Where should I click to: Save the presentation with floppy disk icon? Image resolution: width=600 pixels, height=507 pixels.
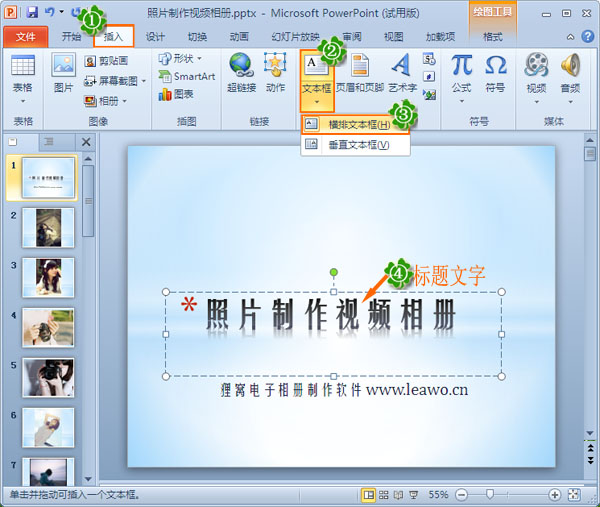point(32,12)
